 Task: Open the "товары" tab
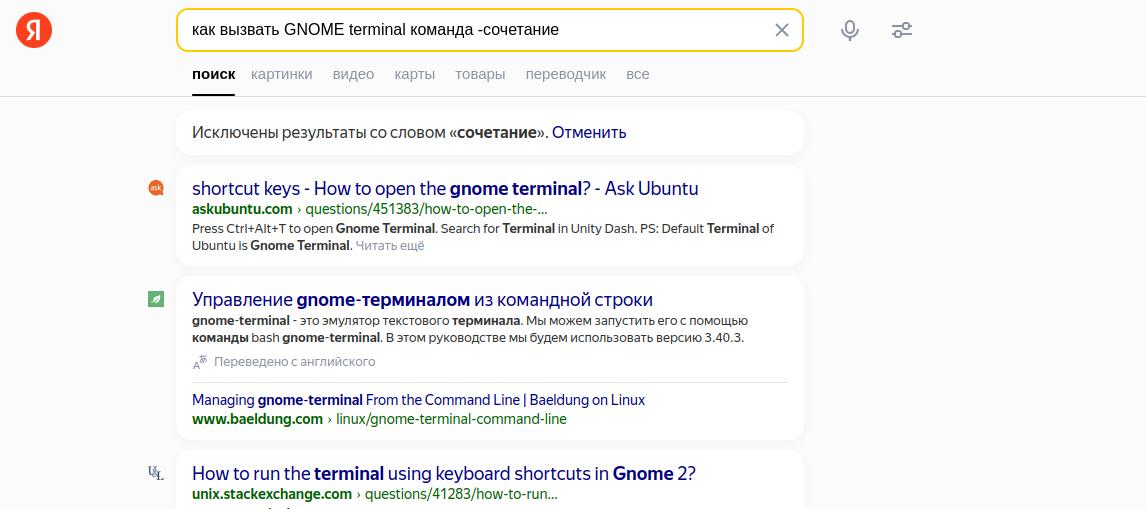tap(480, 74)
